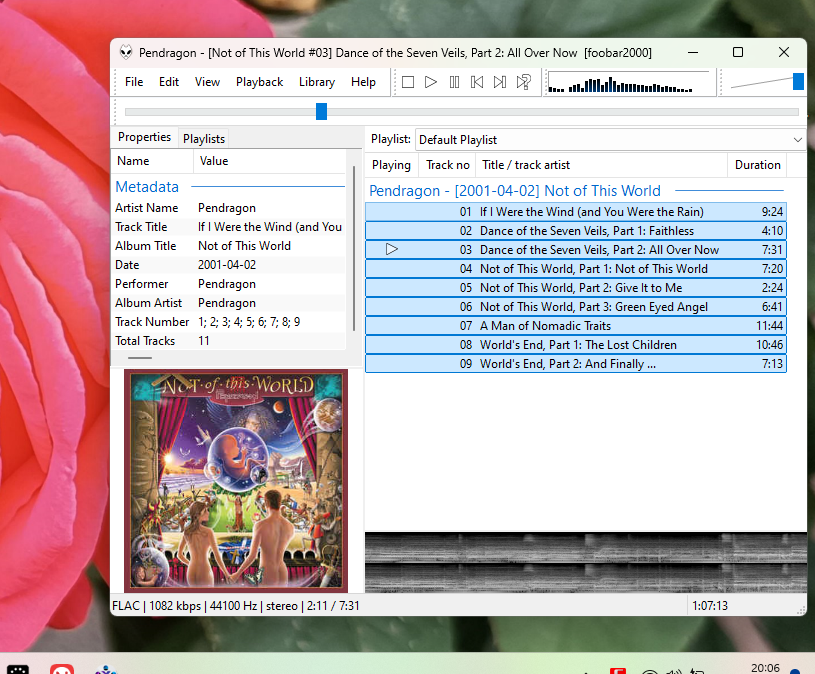Click the Date value 2001-04-02
The width and height of the screenshot is (815, 674).
pos(227,265)
